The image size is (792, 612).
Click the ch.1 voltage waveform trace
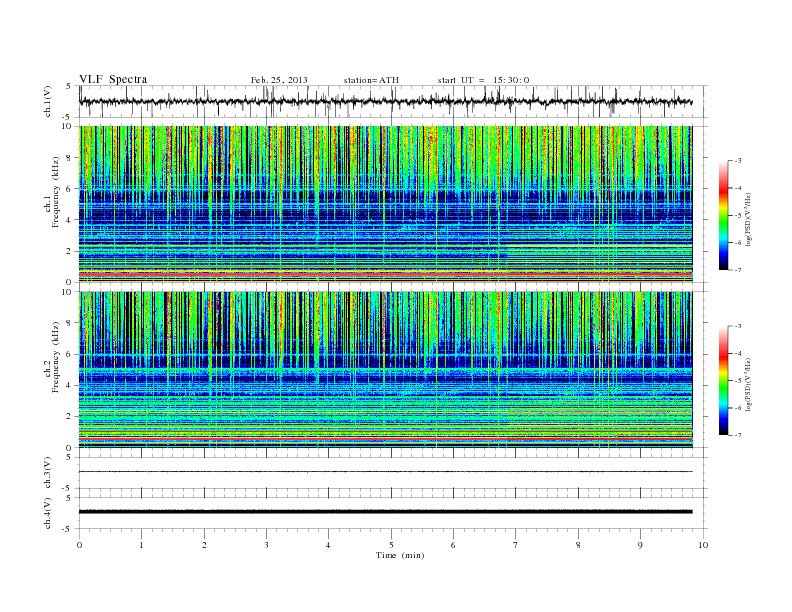(x=385, y=101)
